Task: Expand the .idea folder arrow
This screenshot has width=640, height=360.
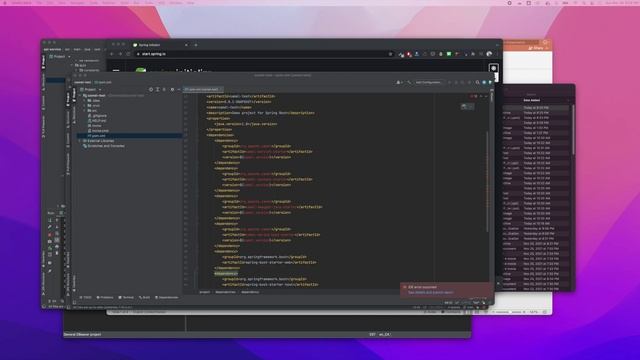Action: pos(85,100)
